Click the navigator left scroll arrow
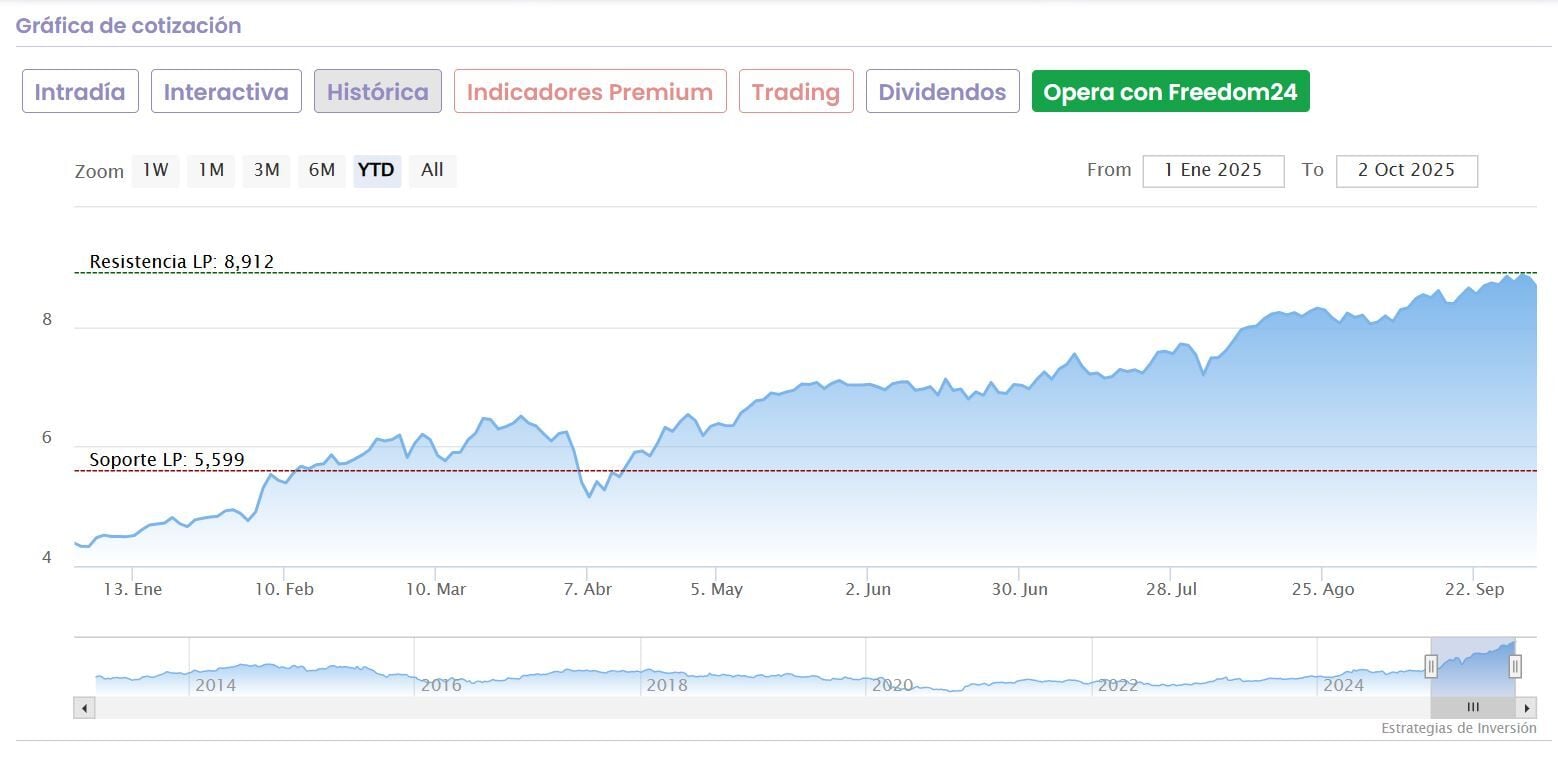1558x758 pixels. pos(84,708)
